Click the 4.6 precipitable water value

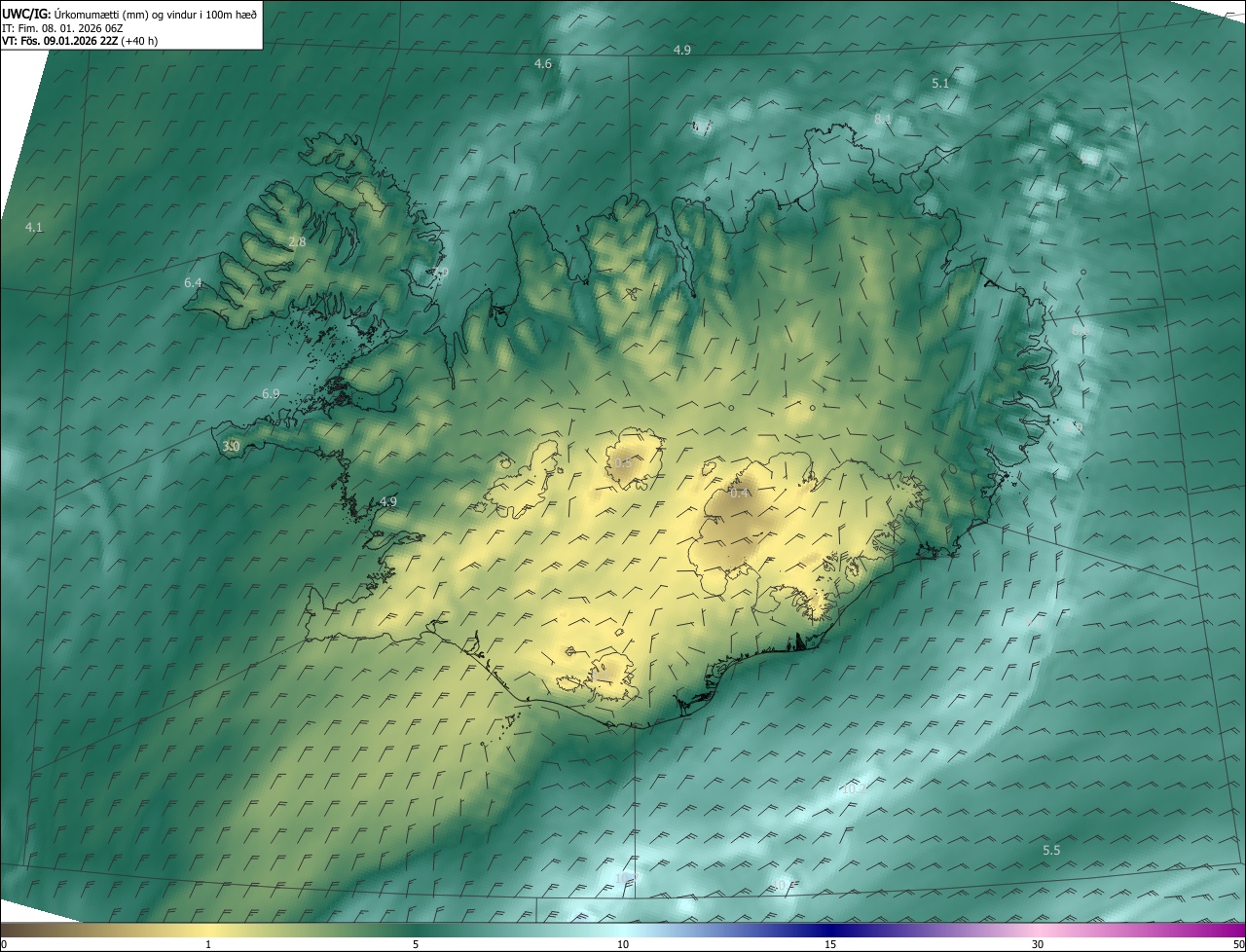(x=543, y=64)
